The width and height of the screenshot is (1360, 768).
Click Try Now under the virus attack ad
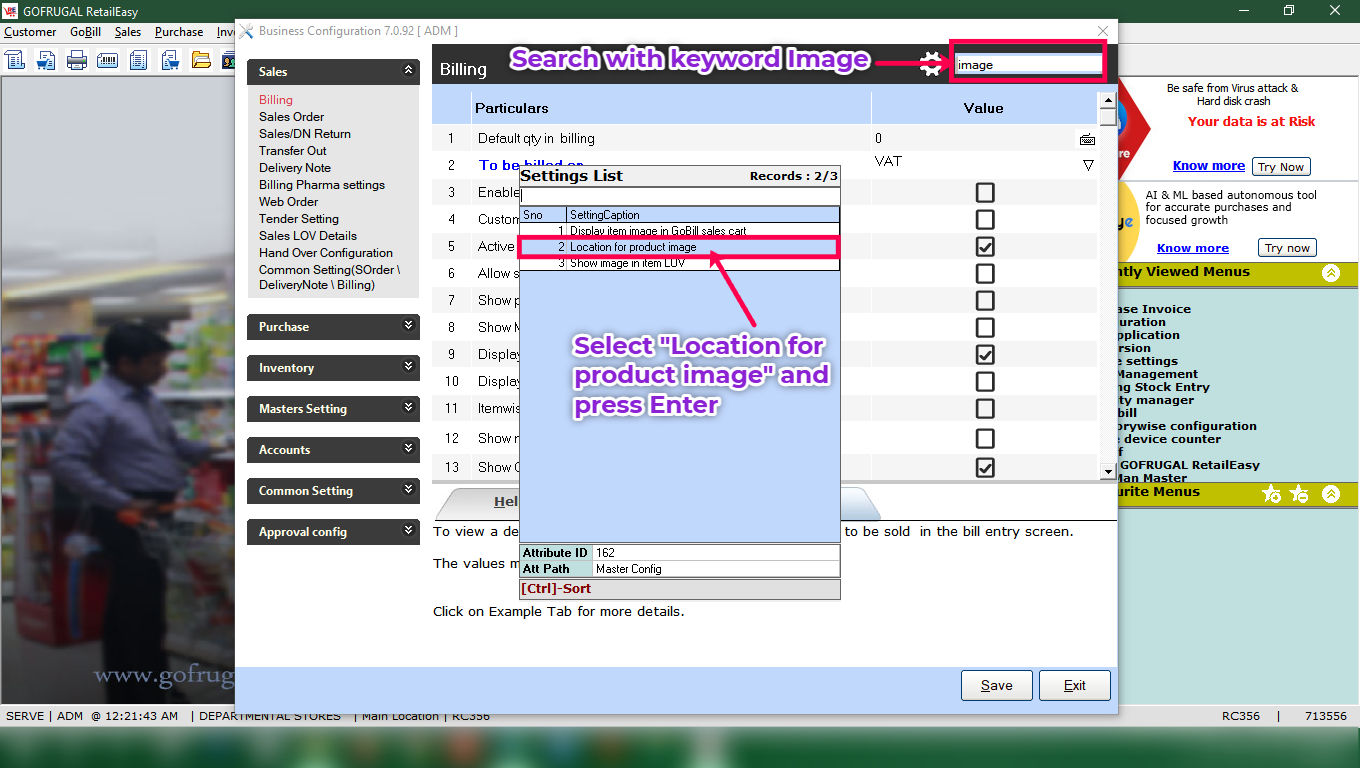tap(1281, 167)
